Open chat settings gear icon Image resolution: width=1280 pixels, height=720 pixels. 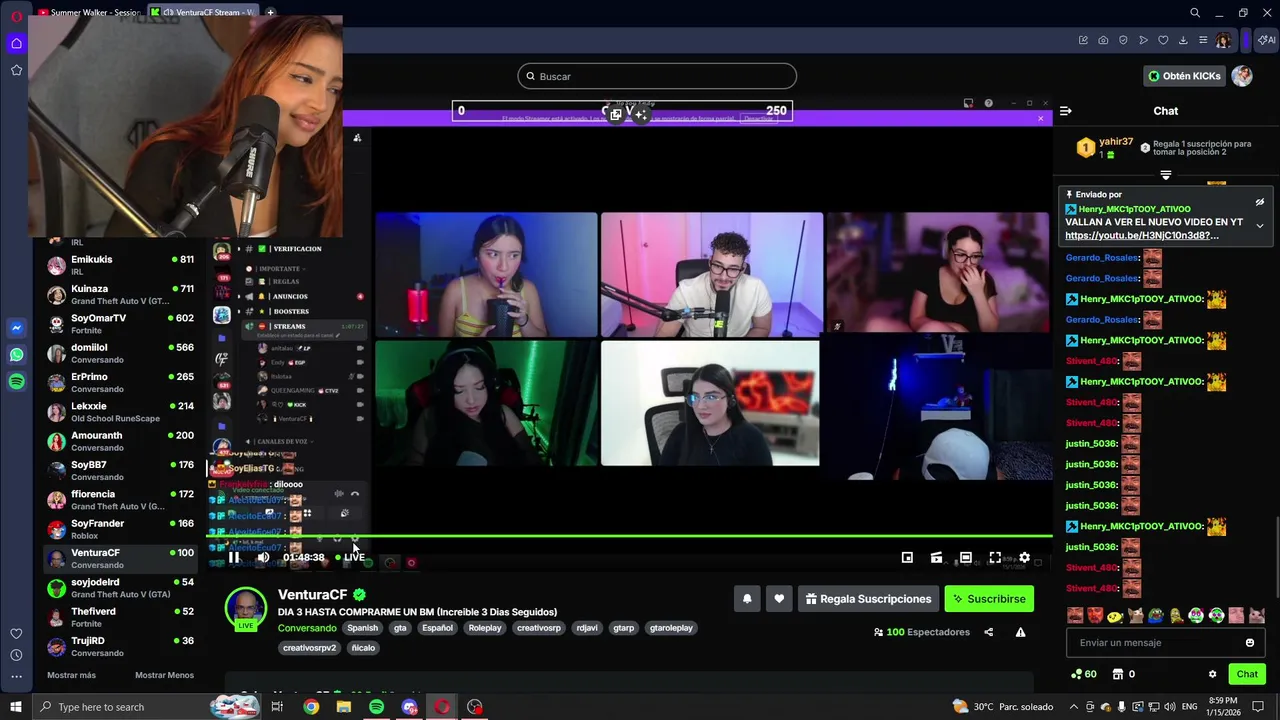pos(1213,674)
